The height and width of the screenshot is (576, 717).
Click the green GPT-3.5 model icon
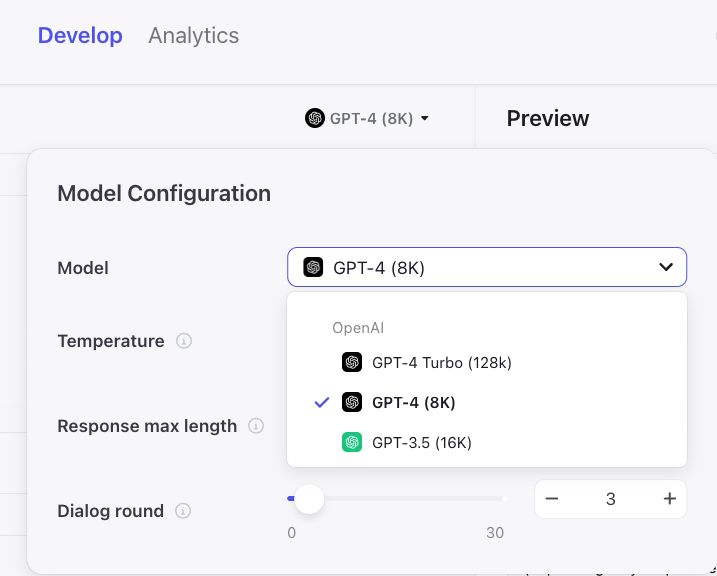[x=352, y=443]
